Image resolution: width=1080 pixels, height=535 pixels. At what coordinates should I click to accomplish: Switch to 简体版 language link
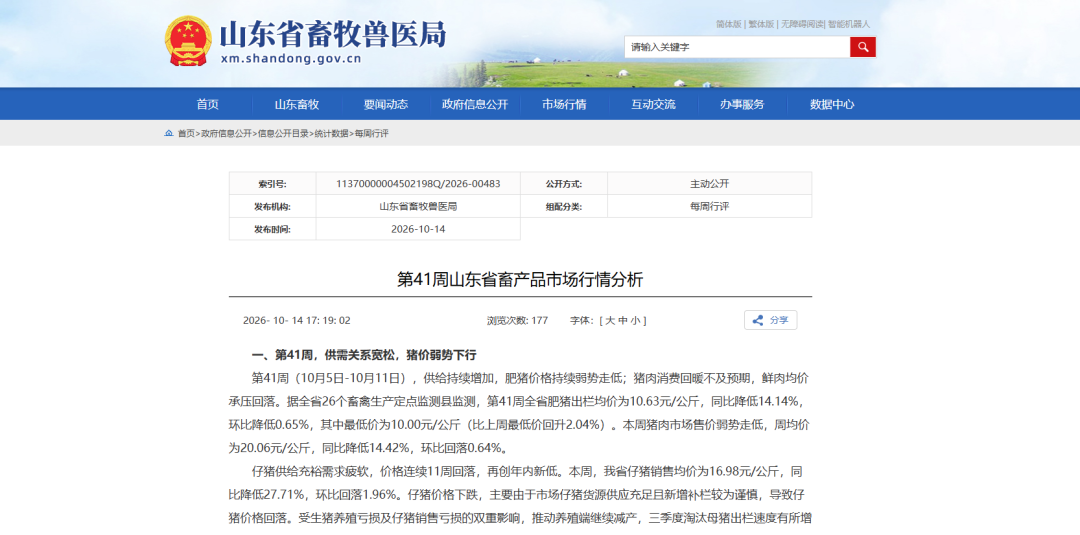[728, 24]
